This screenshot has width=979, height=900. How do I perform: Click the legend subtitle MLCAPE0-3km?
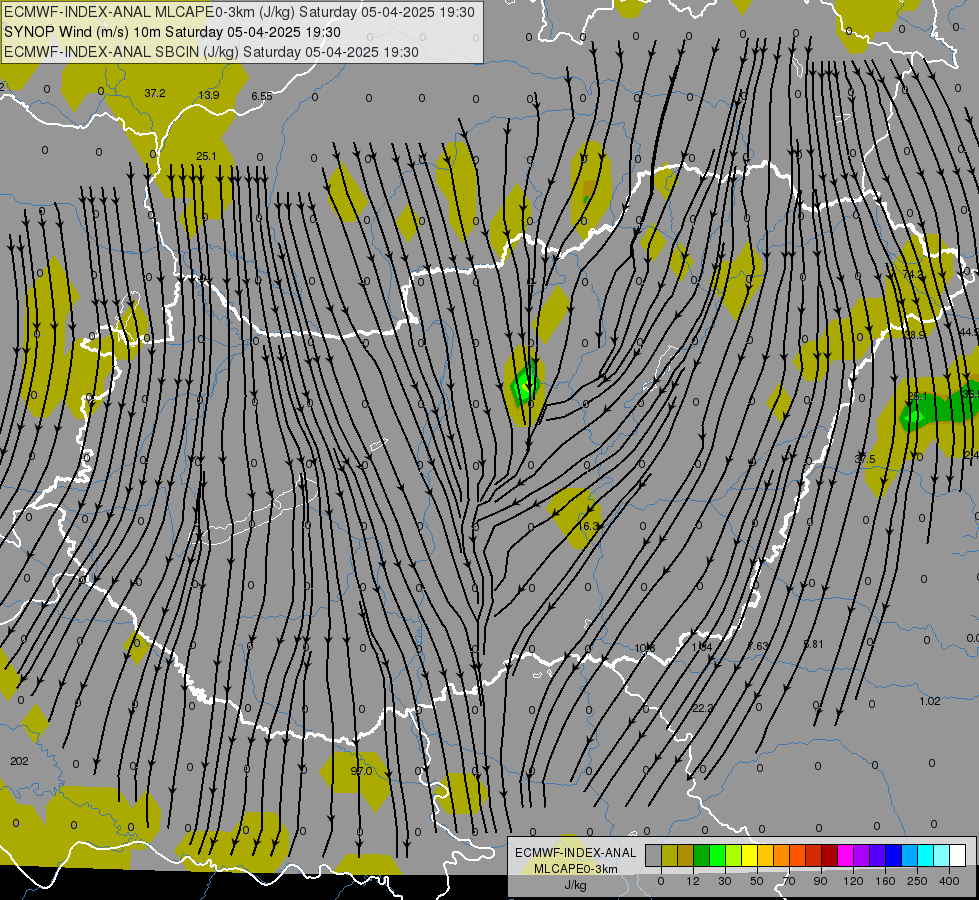pyautogui.click(x=576, y=869)
